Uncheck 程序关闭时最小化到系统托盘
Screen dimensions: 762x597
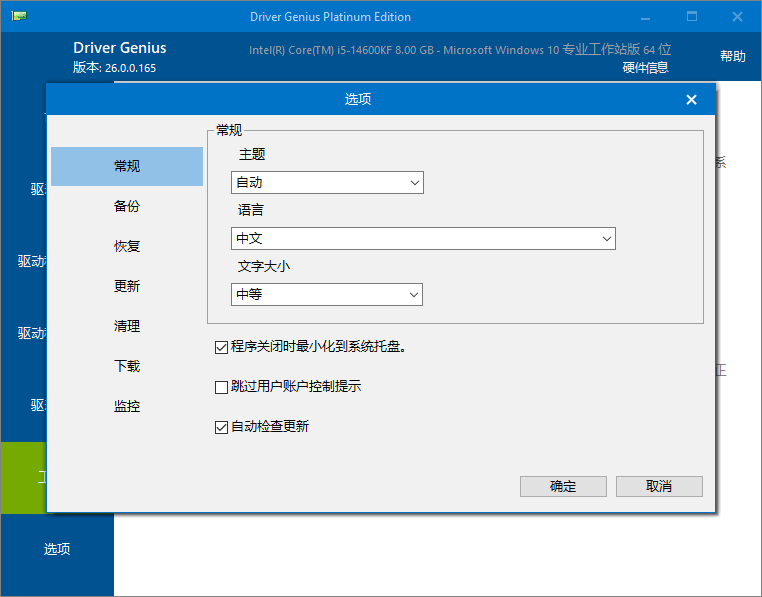click(x=221, y=347)
